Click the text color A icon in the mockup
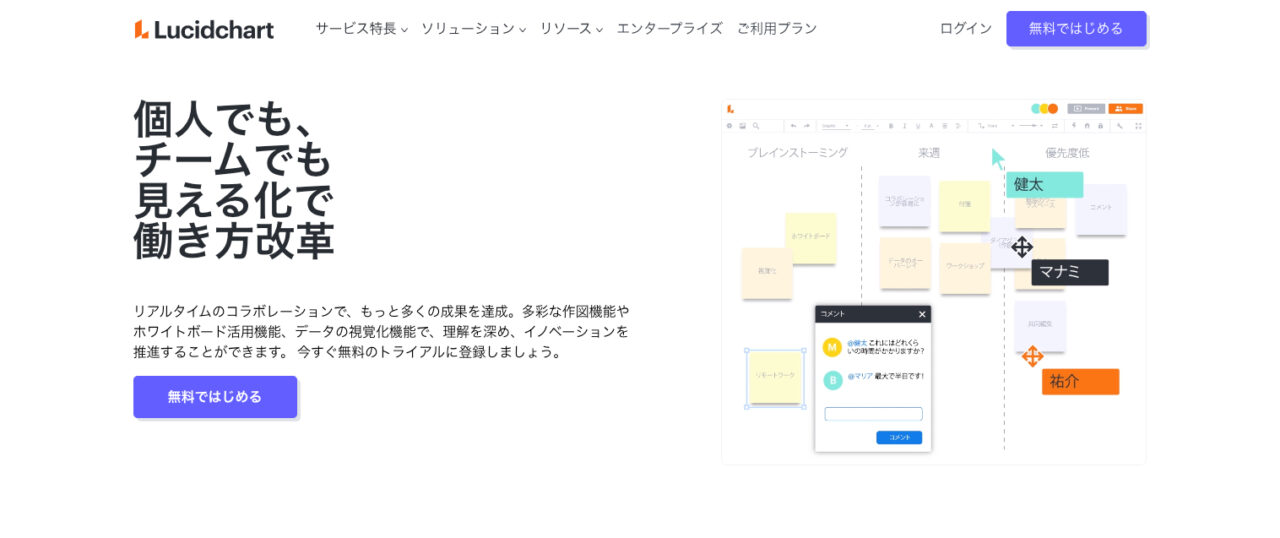 931,126
